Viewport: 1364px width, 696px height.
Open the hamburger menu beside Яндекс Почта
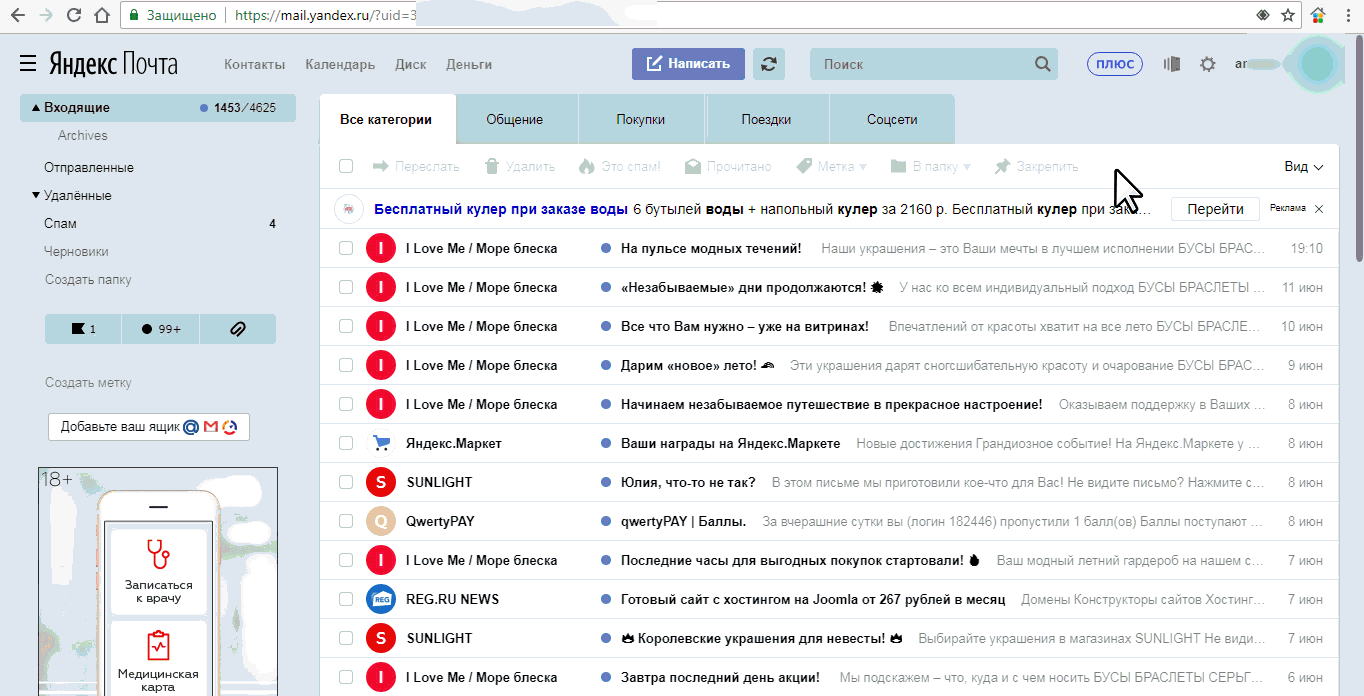(28, 64)
